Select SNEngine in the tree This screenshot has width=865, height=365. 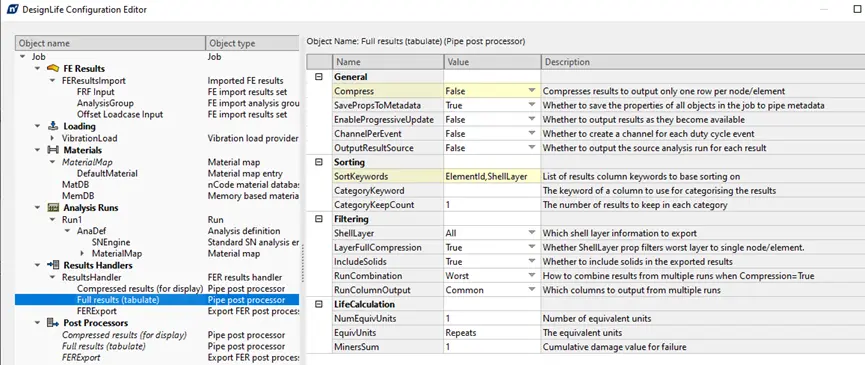[x=110, y=242]
